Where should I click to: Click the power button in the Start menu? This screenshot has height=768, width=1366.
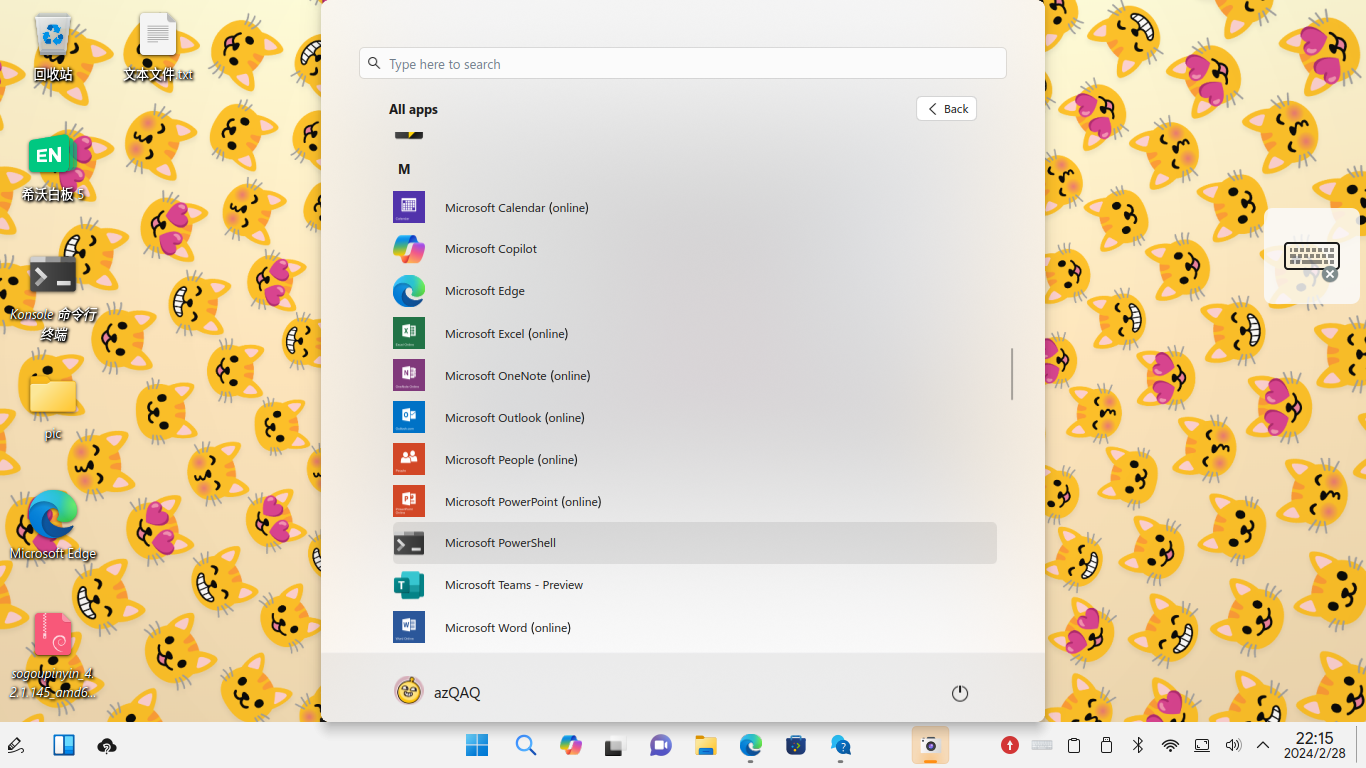coord(960,693)
